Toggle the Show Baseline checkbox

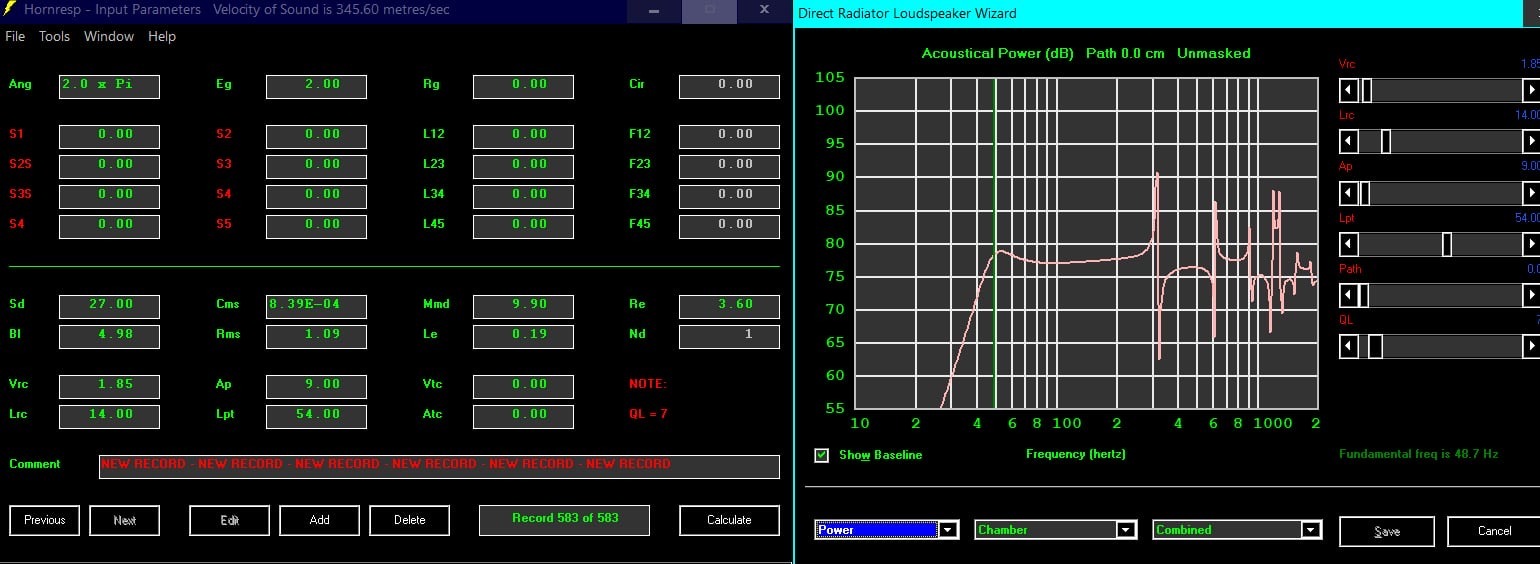pos(822,455)
